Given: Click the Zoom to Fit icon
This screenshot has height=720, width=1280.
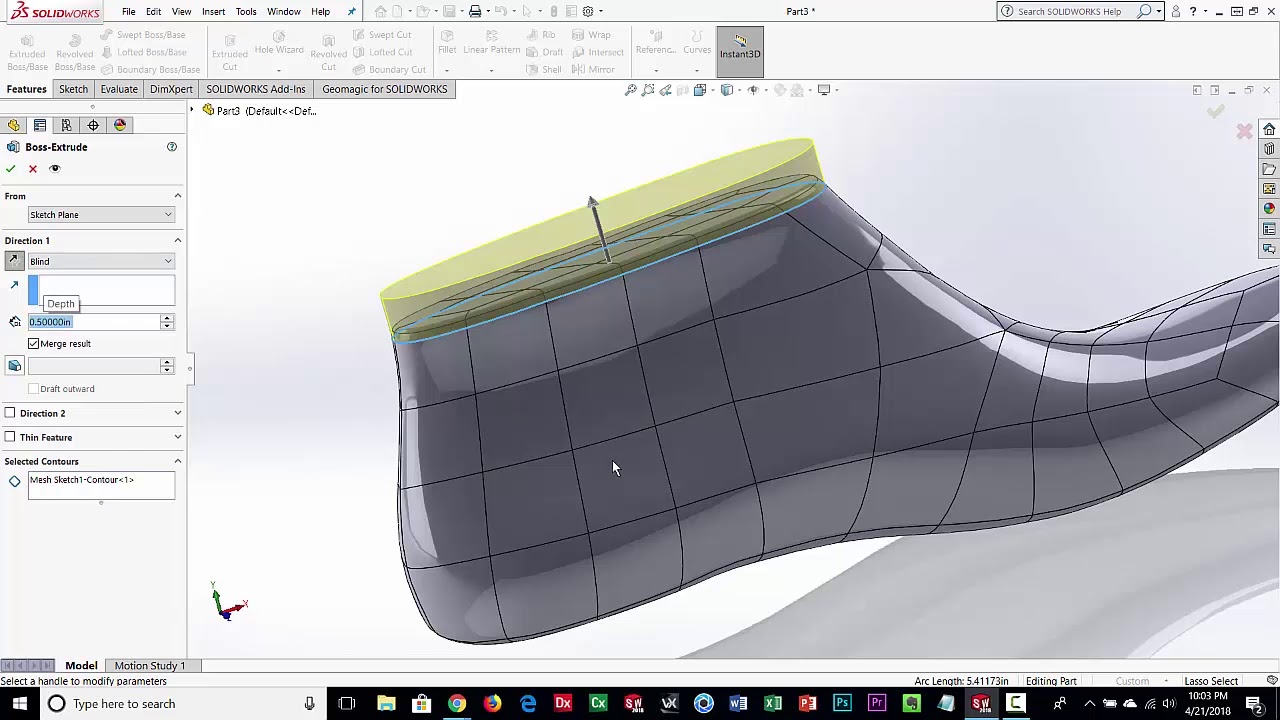Looking at the screenshot, I should tap(631, 90).
